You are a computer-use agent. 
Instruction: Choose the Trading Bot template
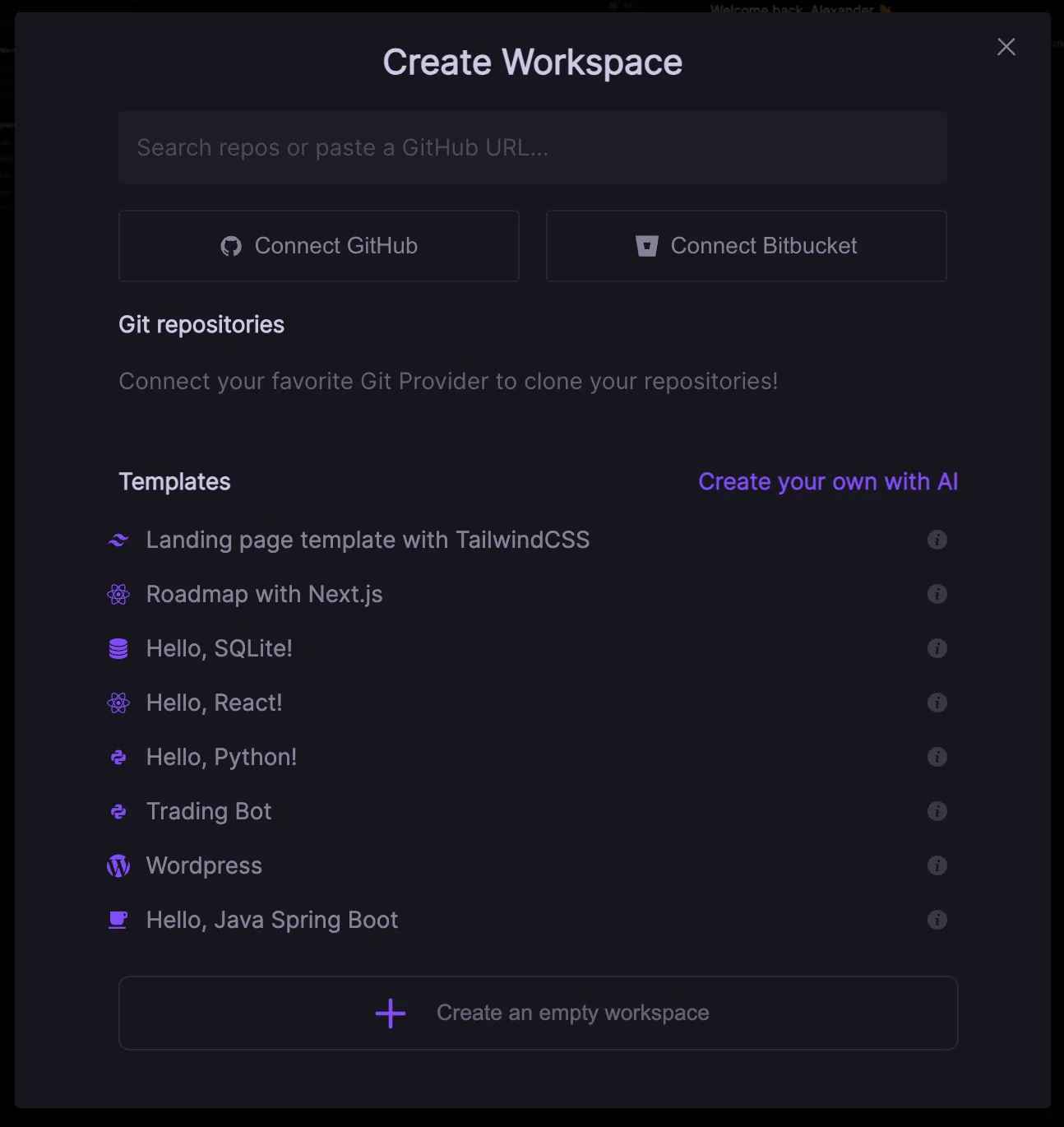coord(209,811)
